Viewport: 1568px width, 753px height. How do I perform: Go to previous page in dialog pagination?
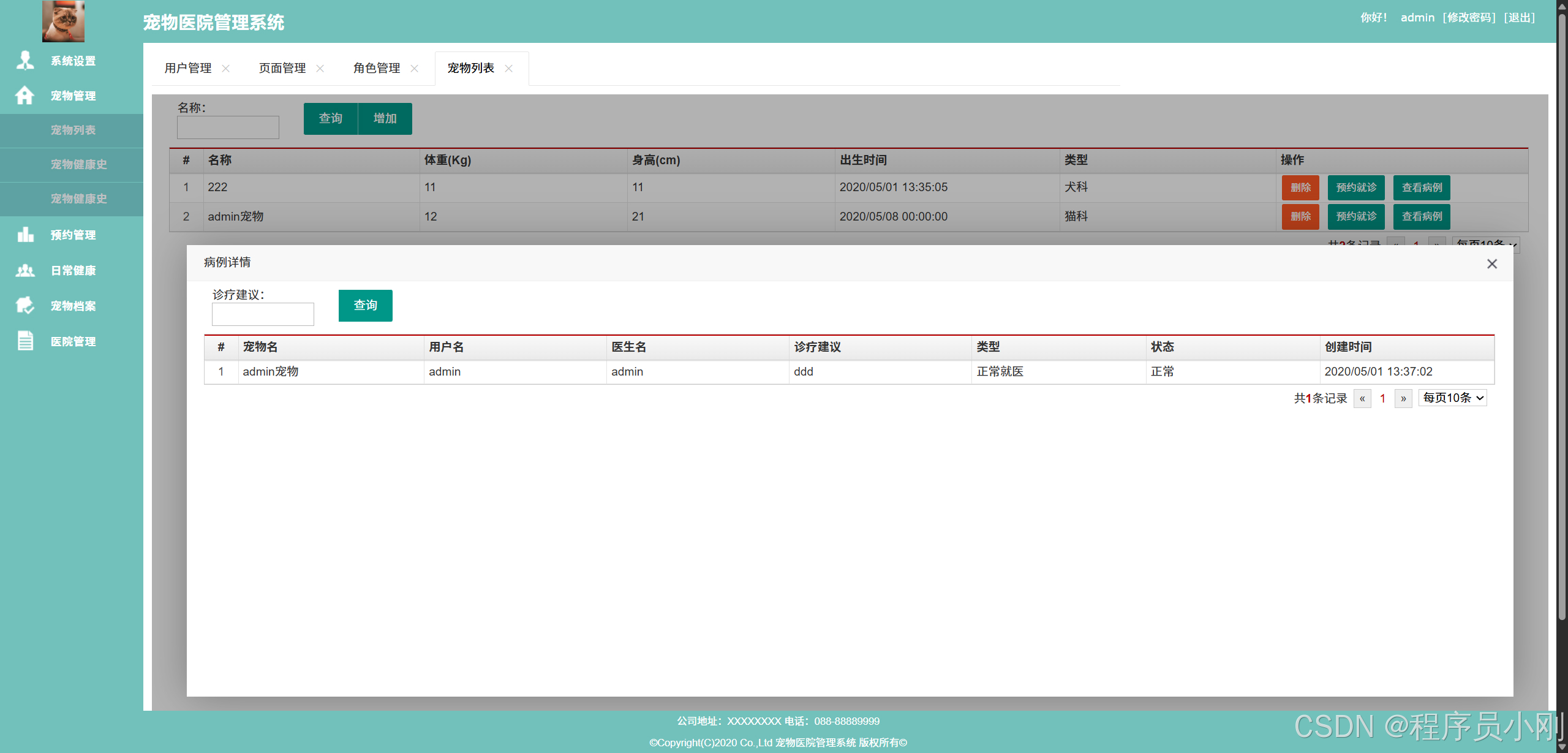1362,399
